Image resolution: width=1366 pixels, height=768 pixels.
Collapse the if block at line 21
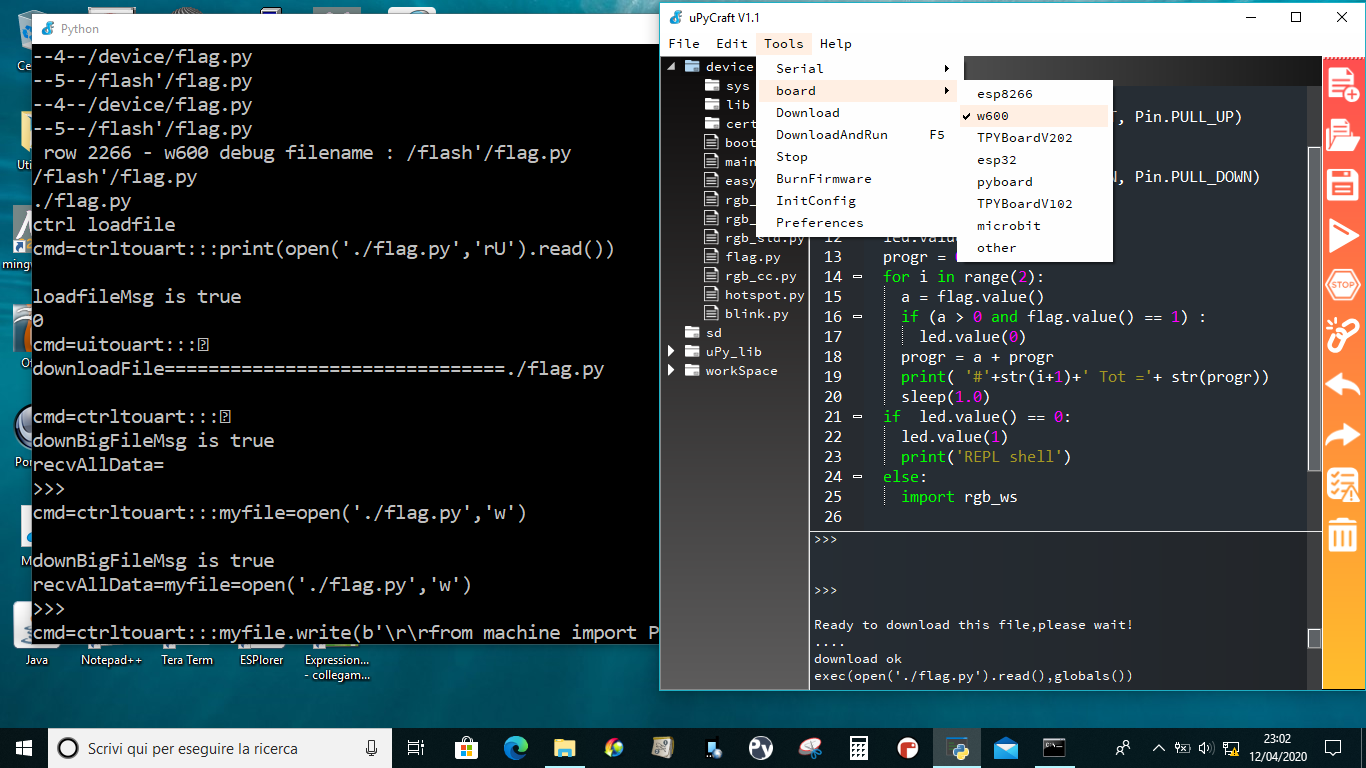click(858, 416)
